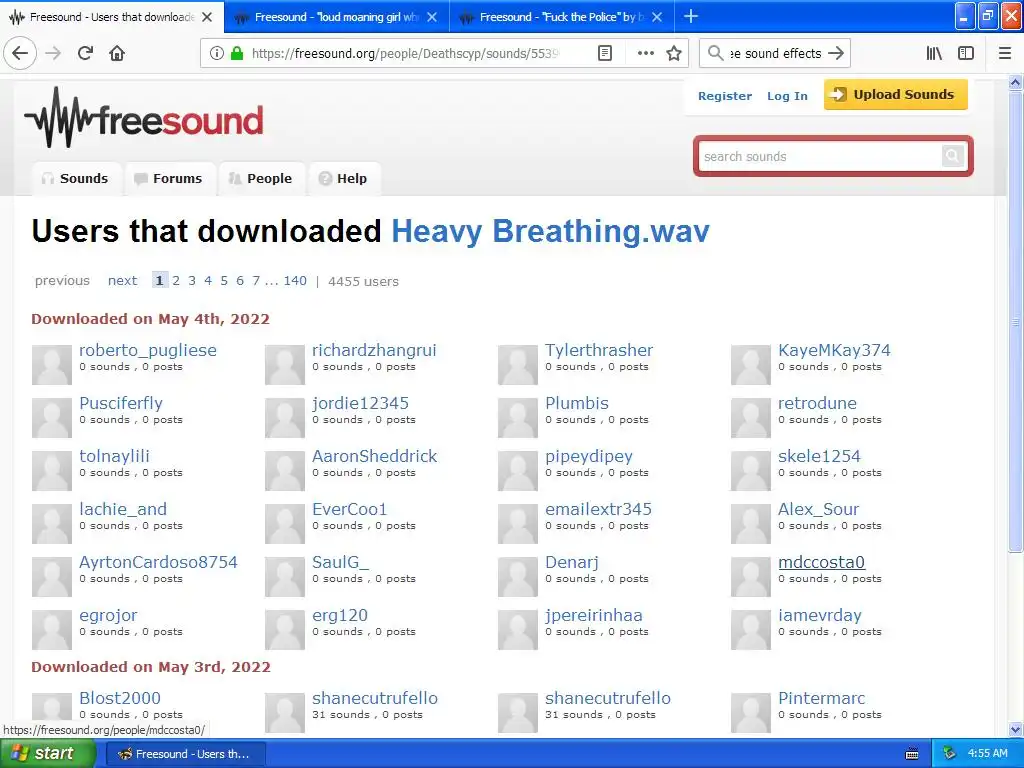Open the Windows start button
Image resolution: width=1024 pixels, height=768 pixels.
[x=48, y=754]
